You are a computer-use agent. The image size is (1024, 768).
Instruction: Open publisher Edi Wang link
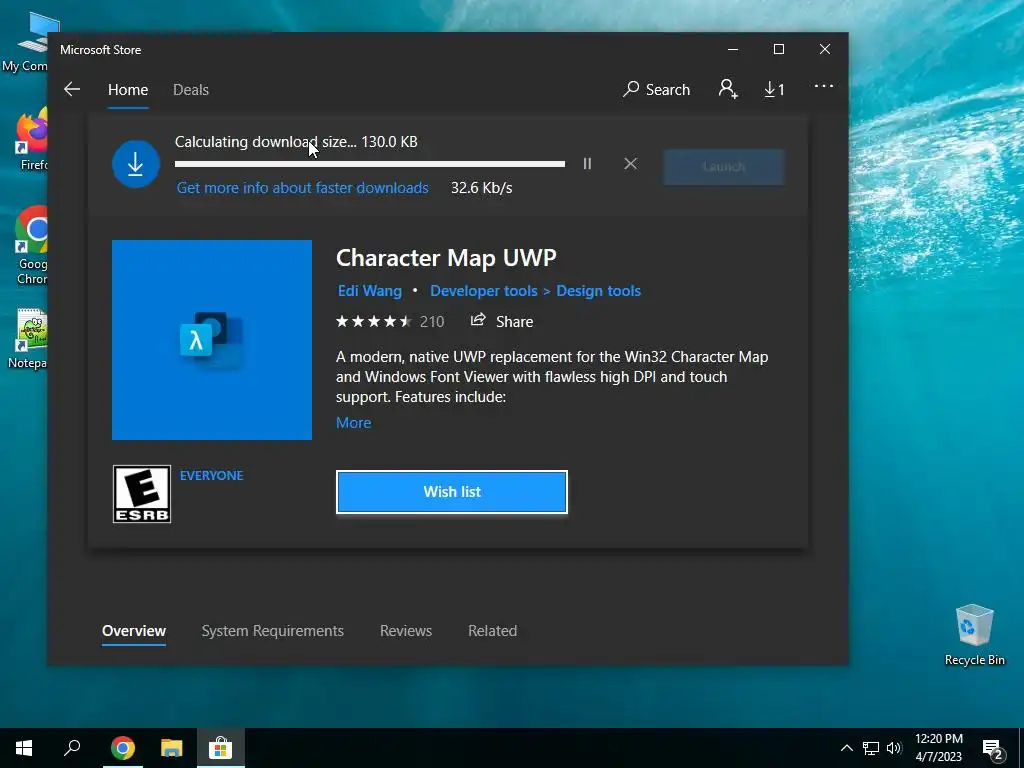[x=370, y=291]
